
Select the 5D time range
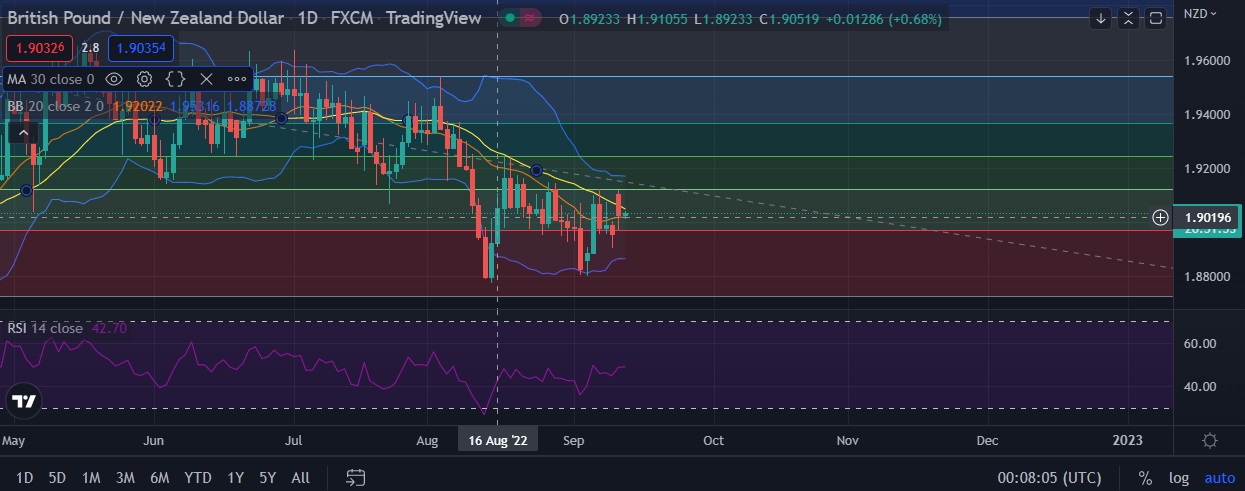tap(57, 478)
